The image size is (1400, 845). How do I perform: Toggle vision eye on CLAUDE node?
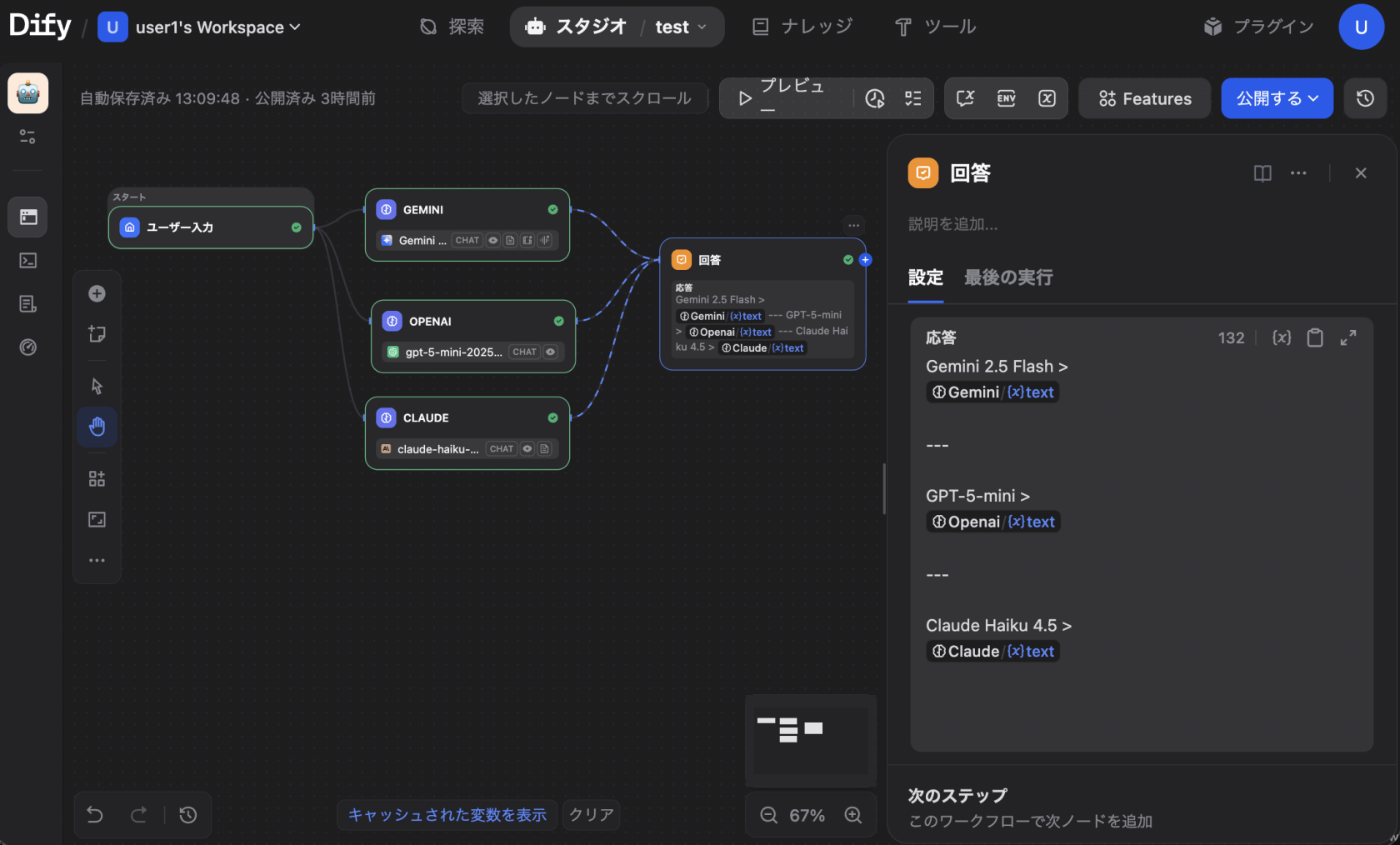point(527,449)
